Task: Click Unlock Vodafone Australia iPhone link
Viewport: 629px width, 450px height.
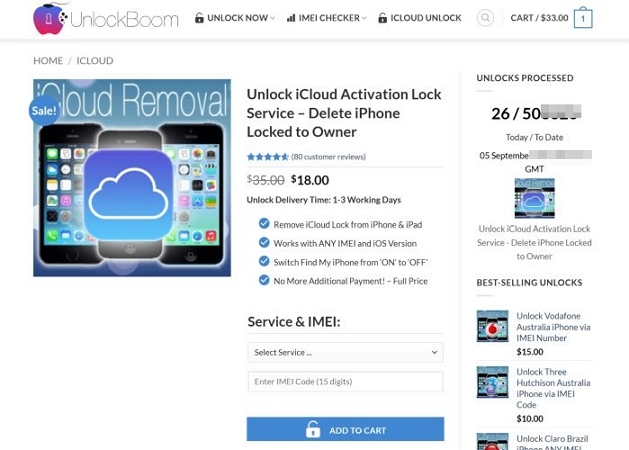Action: point(553,327)
